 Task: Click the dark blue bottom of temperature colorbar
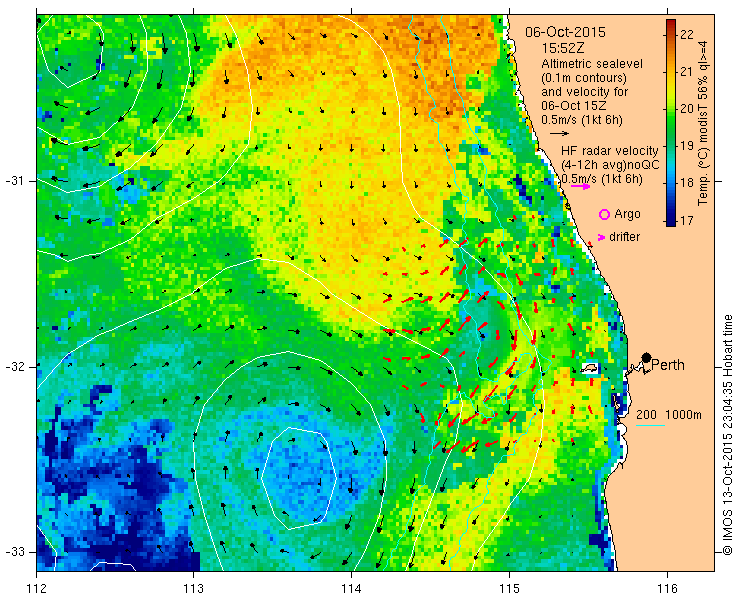tap(671, 222)
